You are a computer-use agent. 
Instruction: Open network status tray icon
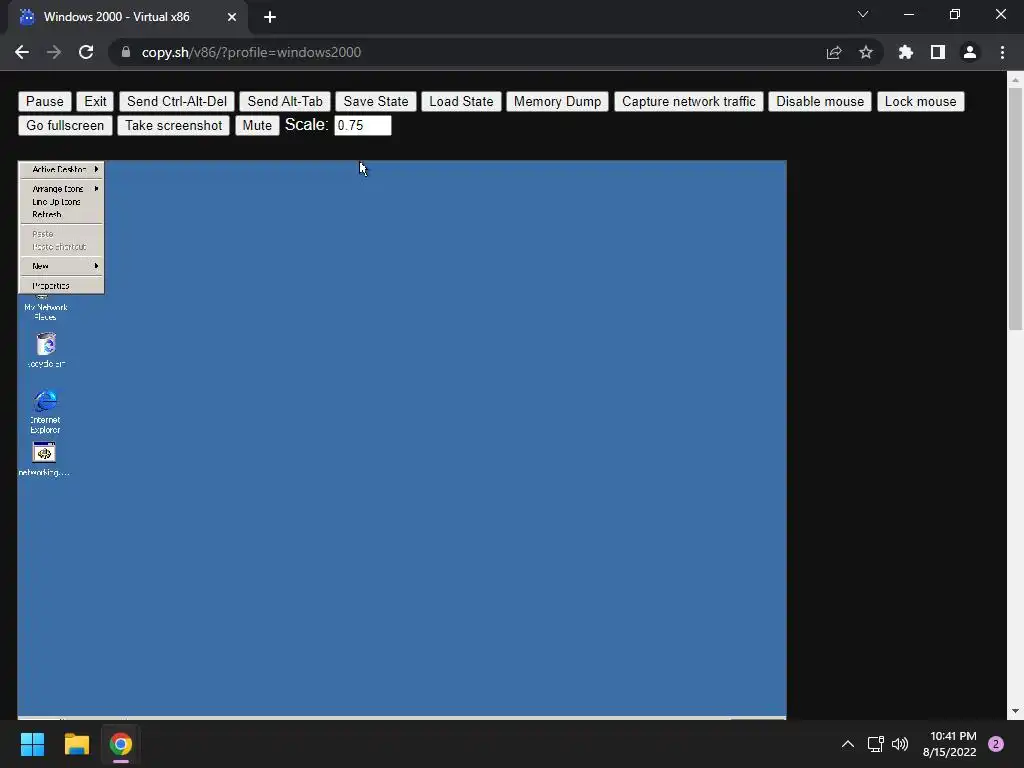coord(875,744)
